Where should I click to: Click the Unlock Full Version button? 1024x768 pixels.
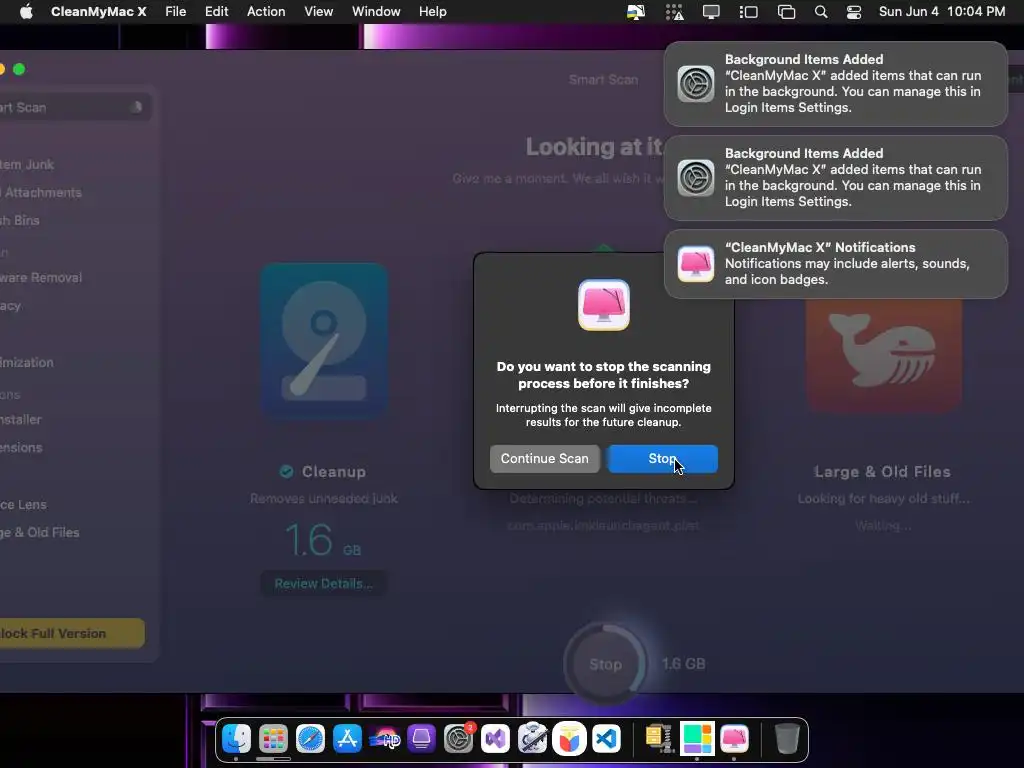tap(72, 633)
